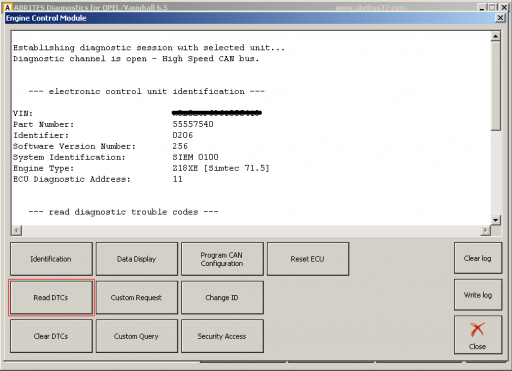The height and width of the screenshot is (371, 512).
Task: Click the Reset ECU button
Action: click(x=308, y=259)
